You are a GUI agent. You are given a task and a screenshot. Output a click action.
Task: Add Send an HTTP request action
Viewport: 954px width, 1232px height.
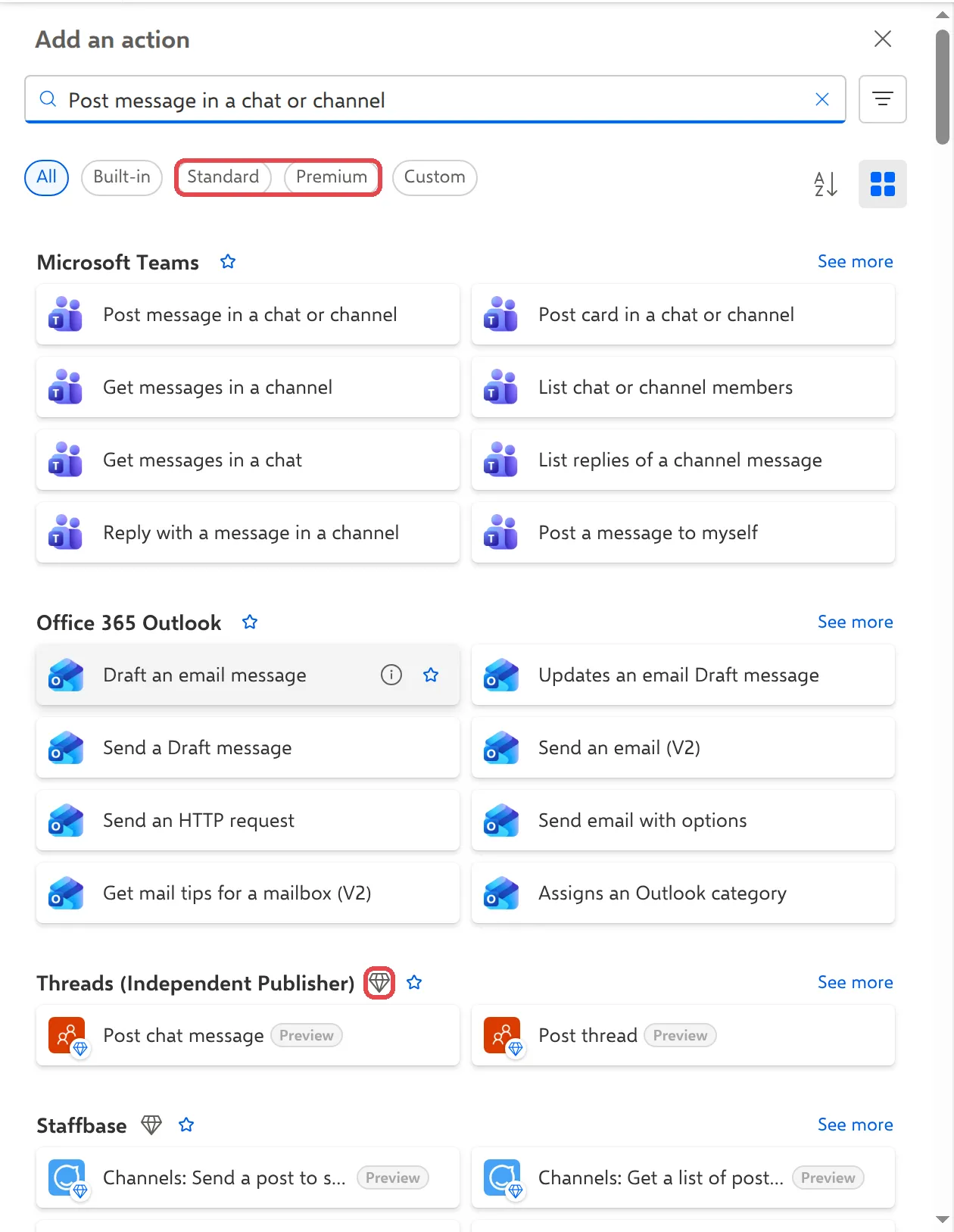tap(248, 820)
